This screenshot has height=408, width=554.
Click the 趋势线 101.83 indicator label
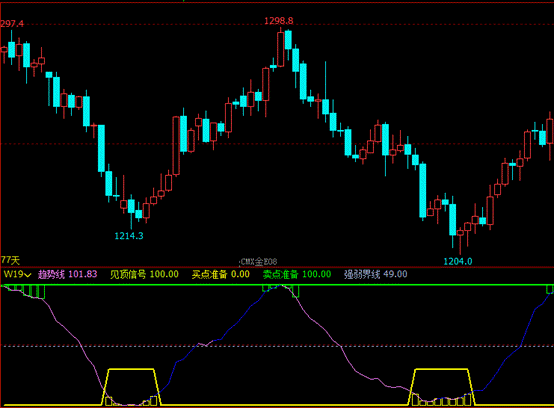tap(67, 274)
